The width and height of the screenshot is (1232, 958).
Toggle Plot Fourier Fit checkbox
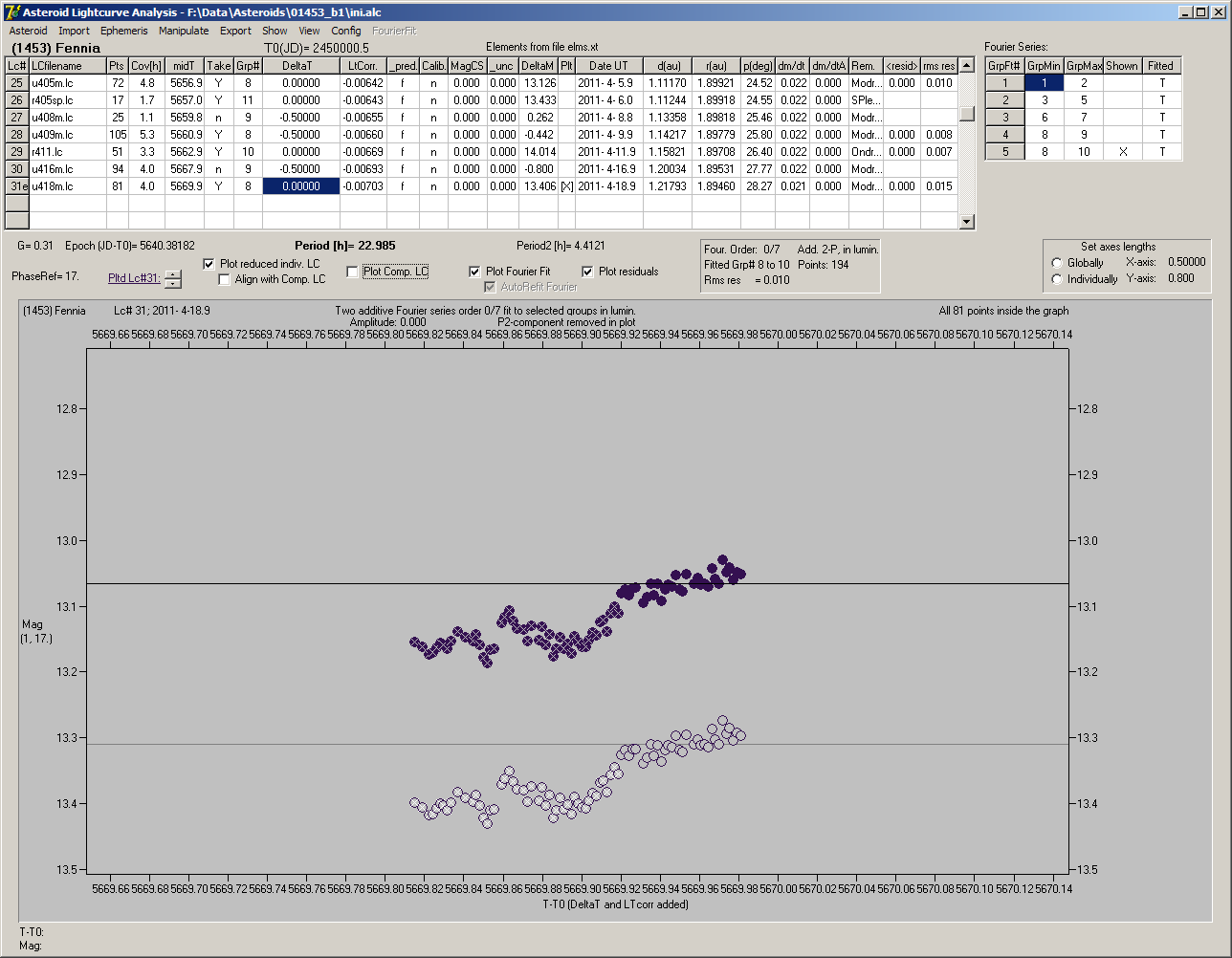(474, 272)
